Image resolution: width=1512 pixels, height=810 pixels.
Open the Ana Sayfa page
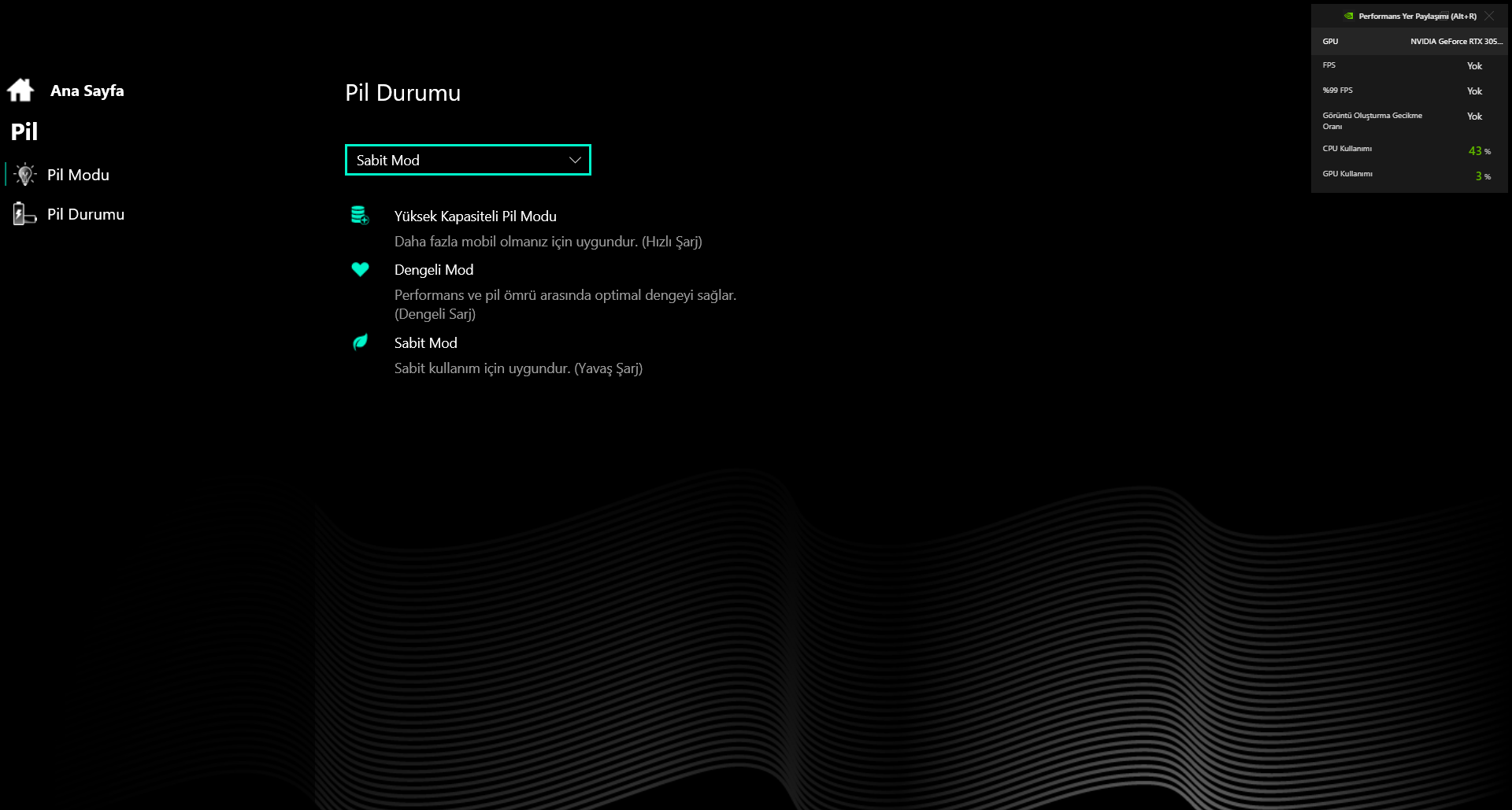pyautogui.click(x=87, y=91)
